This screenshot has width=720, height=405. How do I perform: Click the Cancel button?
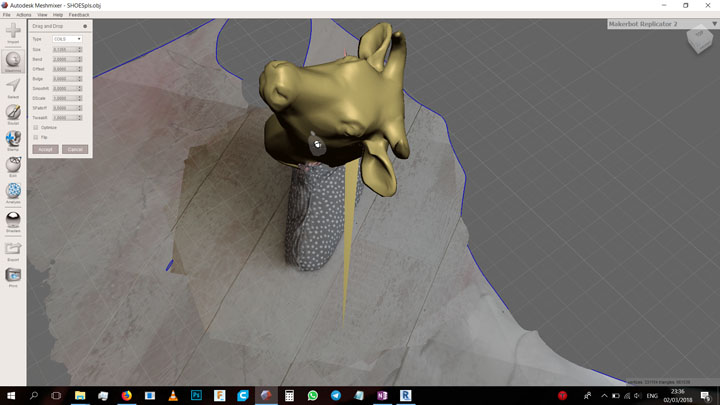[x=75, y=149]
